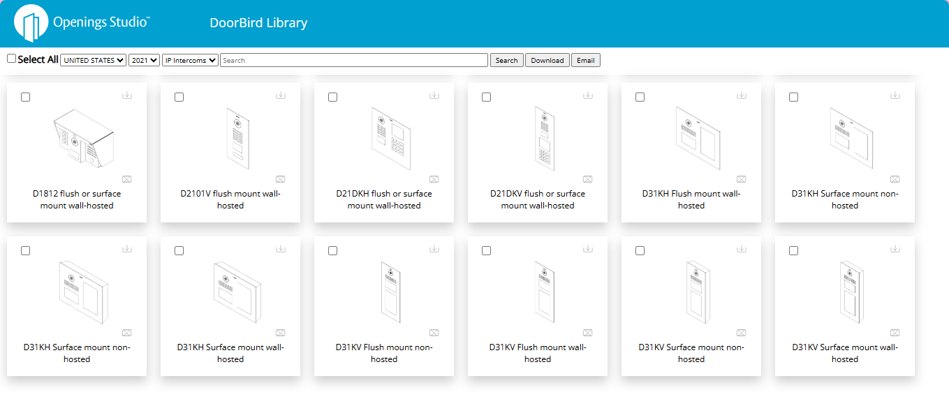Click 'D31KV Surface mount non-hosted' label
Screen dimensions: 949x393
click(x=692, y=354)
